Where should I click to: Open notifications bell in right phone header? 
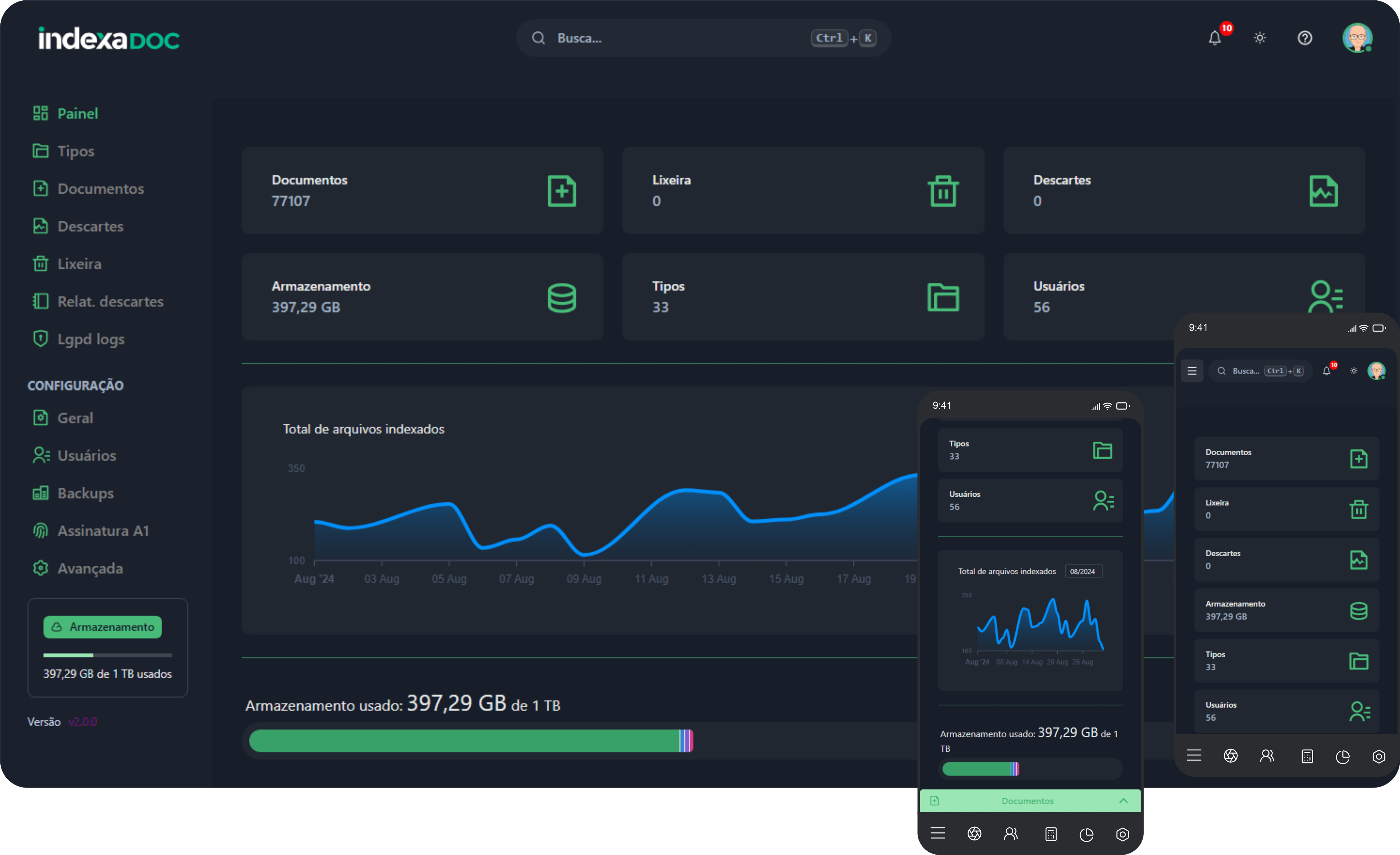click(x=1327, y=371)
